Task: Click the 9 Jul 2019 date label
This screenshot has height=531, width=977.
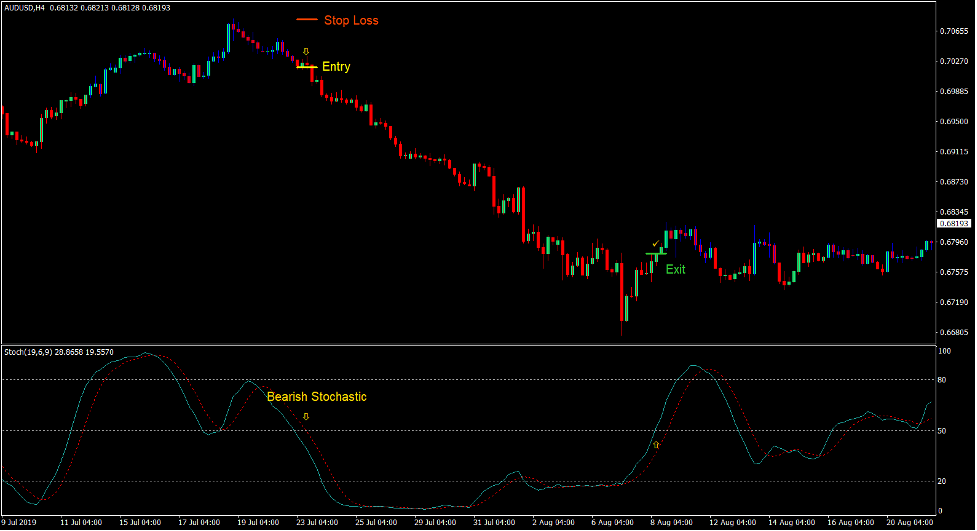Action: point(21,522)
